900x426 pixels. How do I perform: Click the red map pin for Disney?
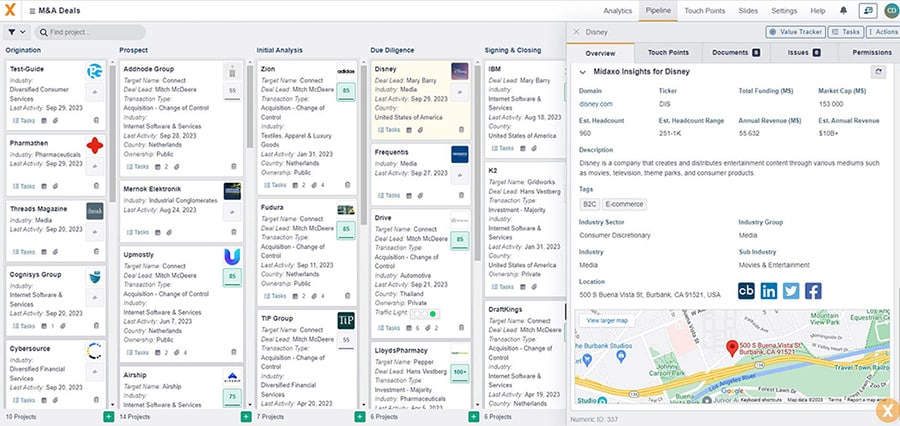point(732,348)
